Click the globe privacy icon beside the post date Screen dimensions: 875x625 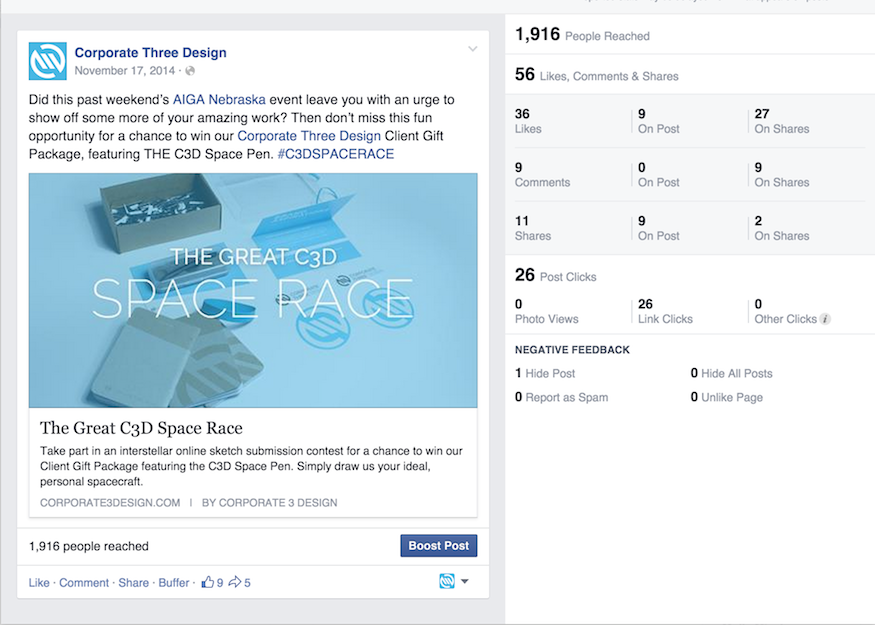pyautogui.click(x=190, y=71)
